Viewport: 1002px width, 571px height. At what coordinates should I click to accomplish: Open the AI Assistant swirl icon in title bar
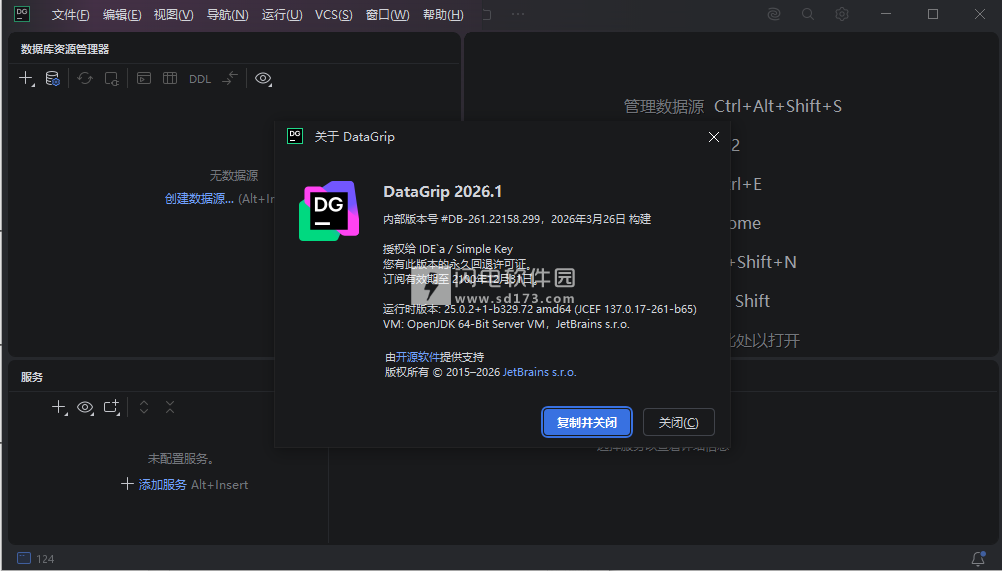pos(774,14)
